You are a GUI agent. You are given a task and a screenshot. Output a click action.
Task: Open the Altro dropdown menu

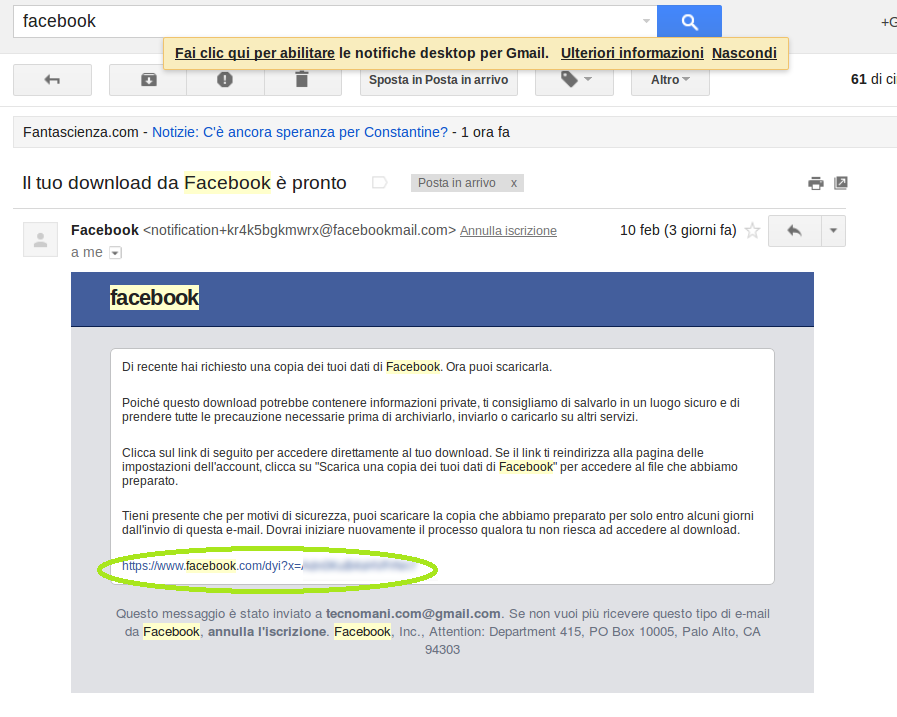pyautogui.click(x=670, y=80)
